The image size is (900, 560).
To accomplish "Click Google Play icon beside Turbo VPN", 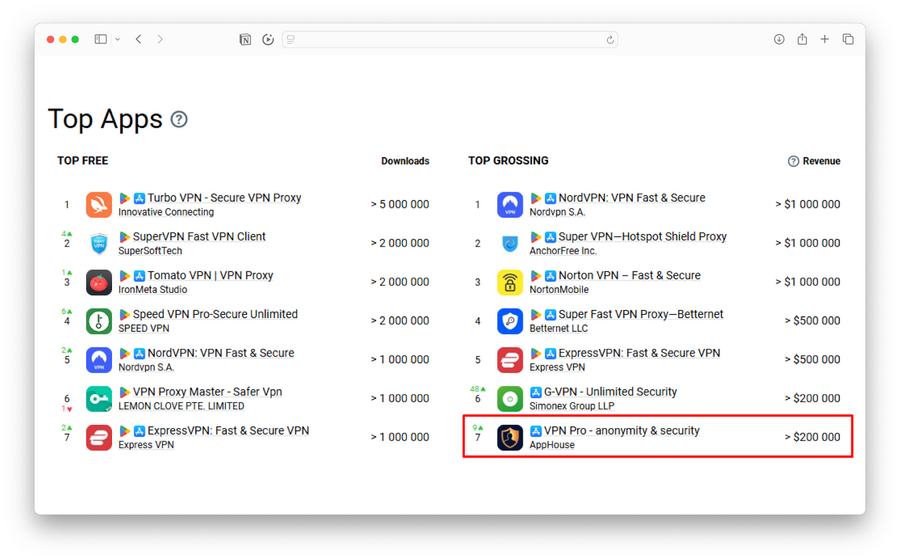I will click(x=124, y=199).
